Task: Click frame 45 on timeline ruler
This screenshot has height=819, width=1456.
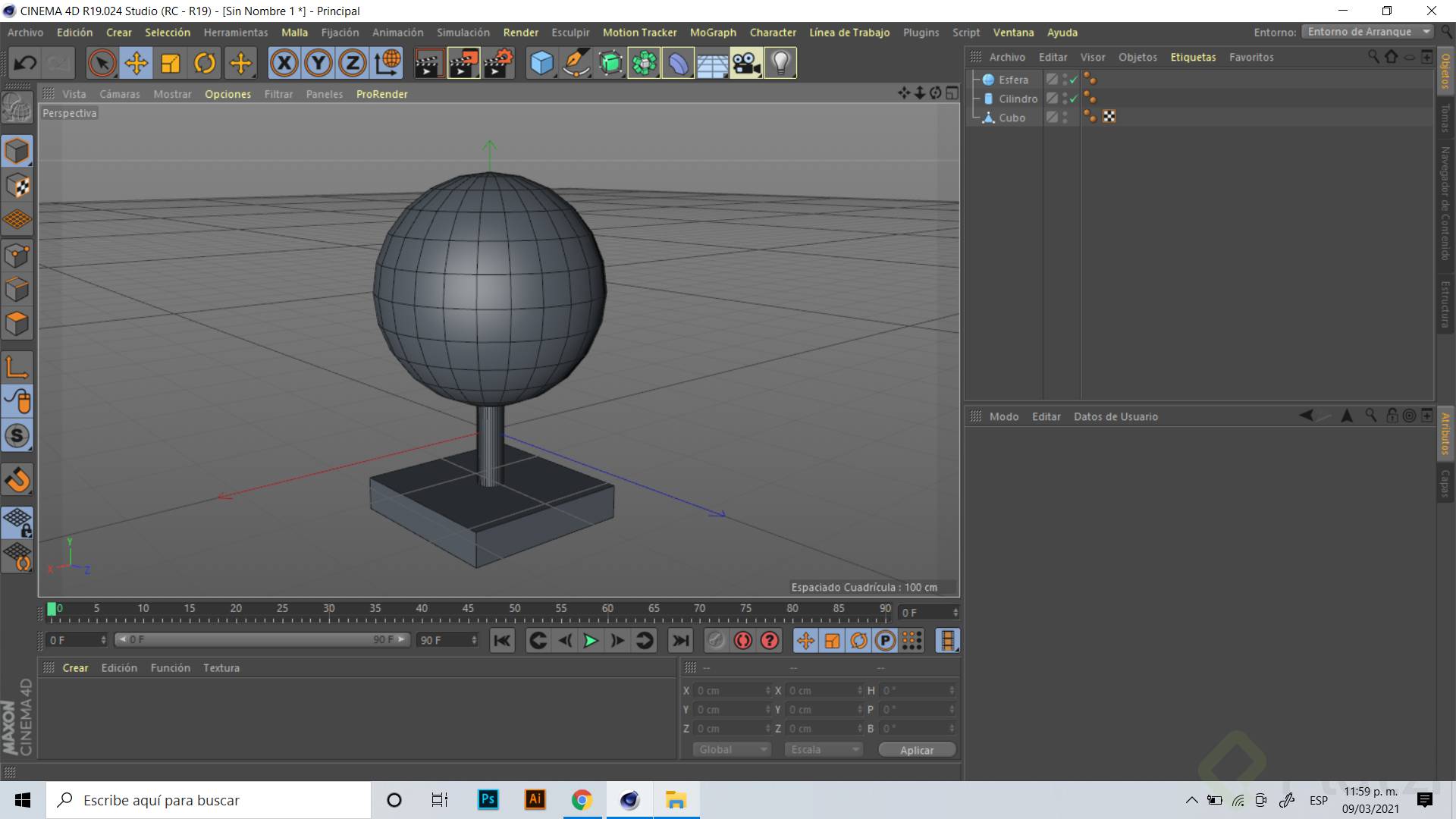Action: pos(468,609)
